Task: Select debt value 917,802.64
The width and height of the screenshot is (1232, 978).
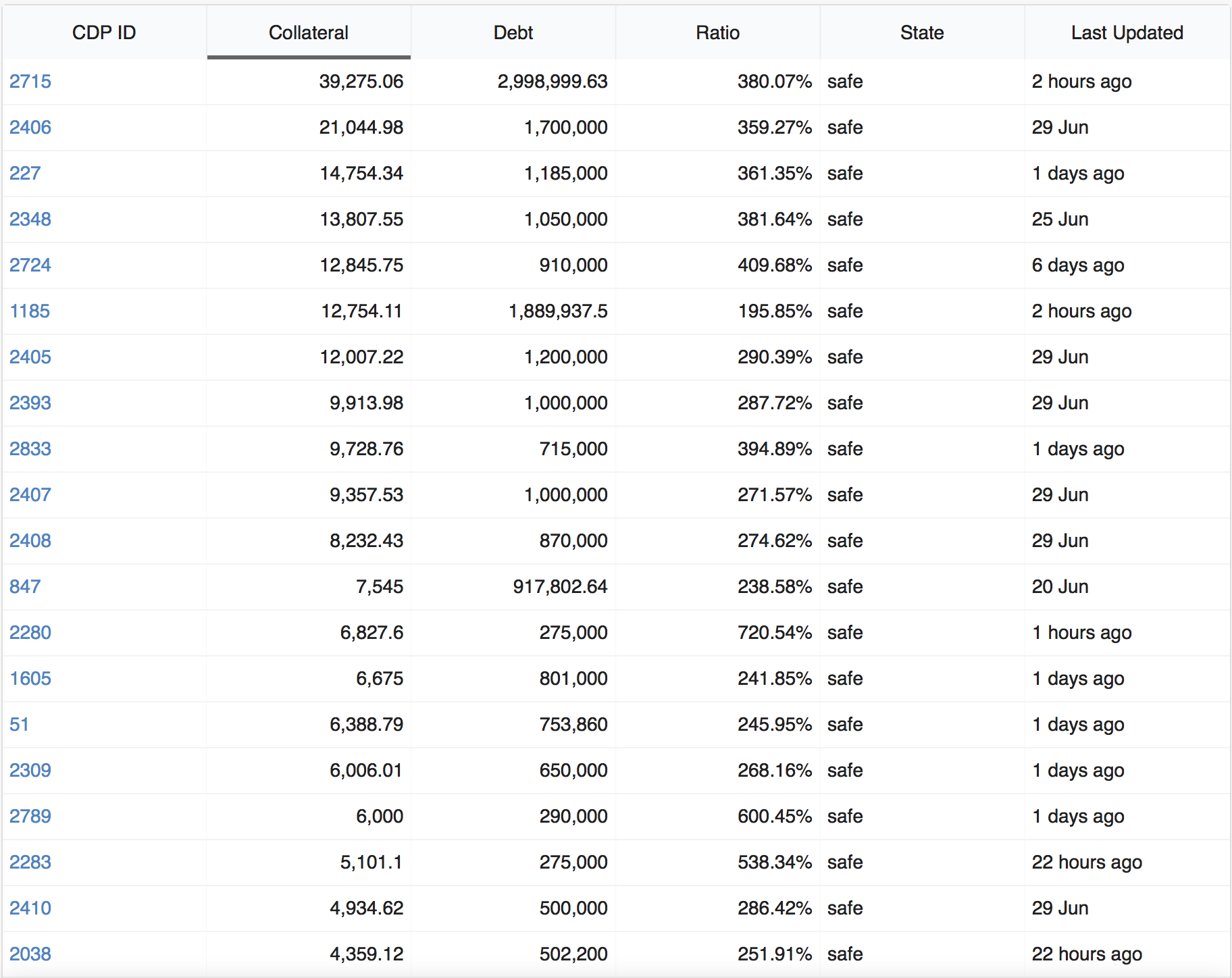Action: tap(560, 586)
